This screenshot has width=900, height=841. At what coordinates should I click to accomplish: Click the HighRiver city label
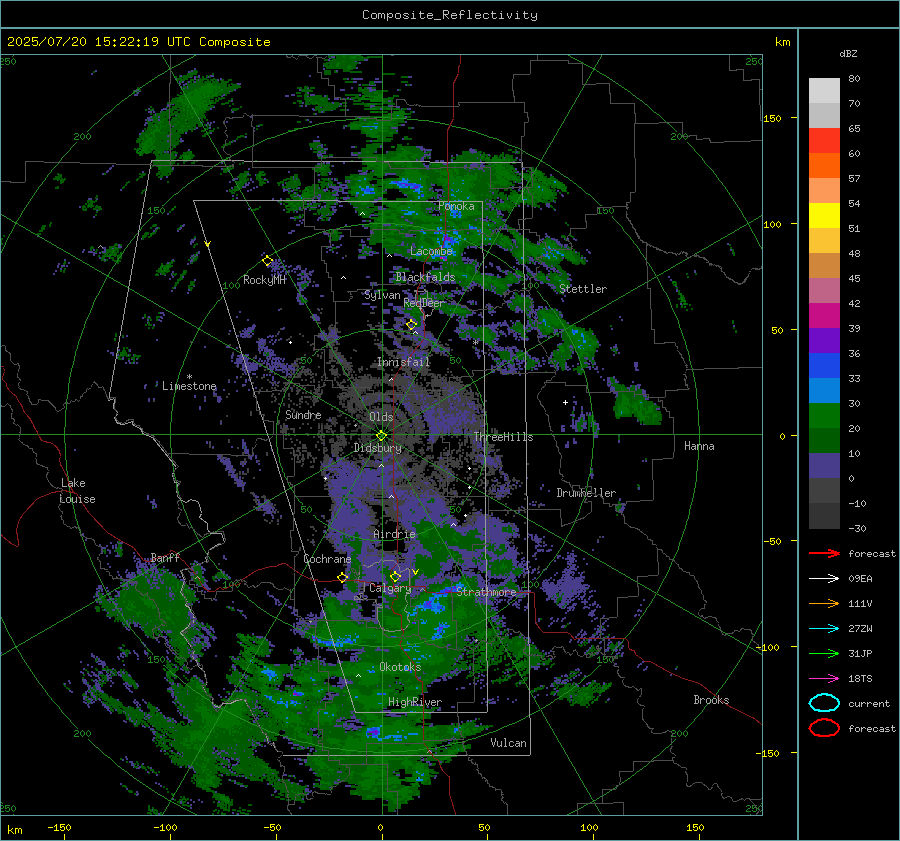tap(415, 703)
